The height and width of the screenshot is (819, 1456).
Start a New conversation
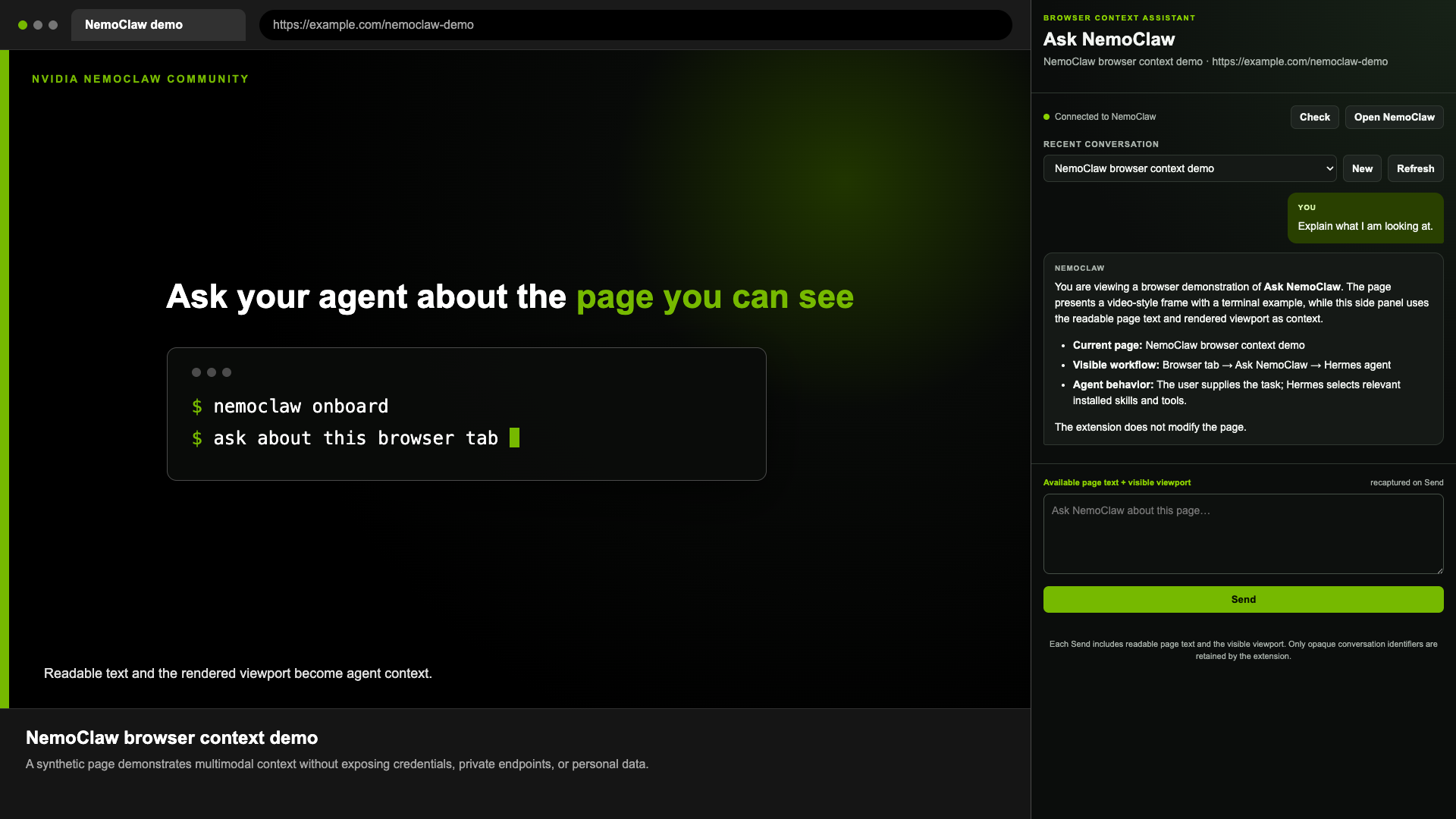(x=1362, y=168)
